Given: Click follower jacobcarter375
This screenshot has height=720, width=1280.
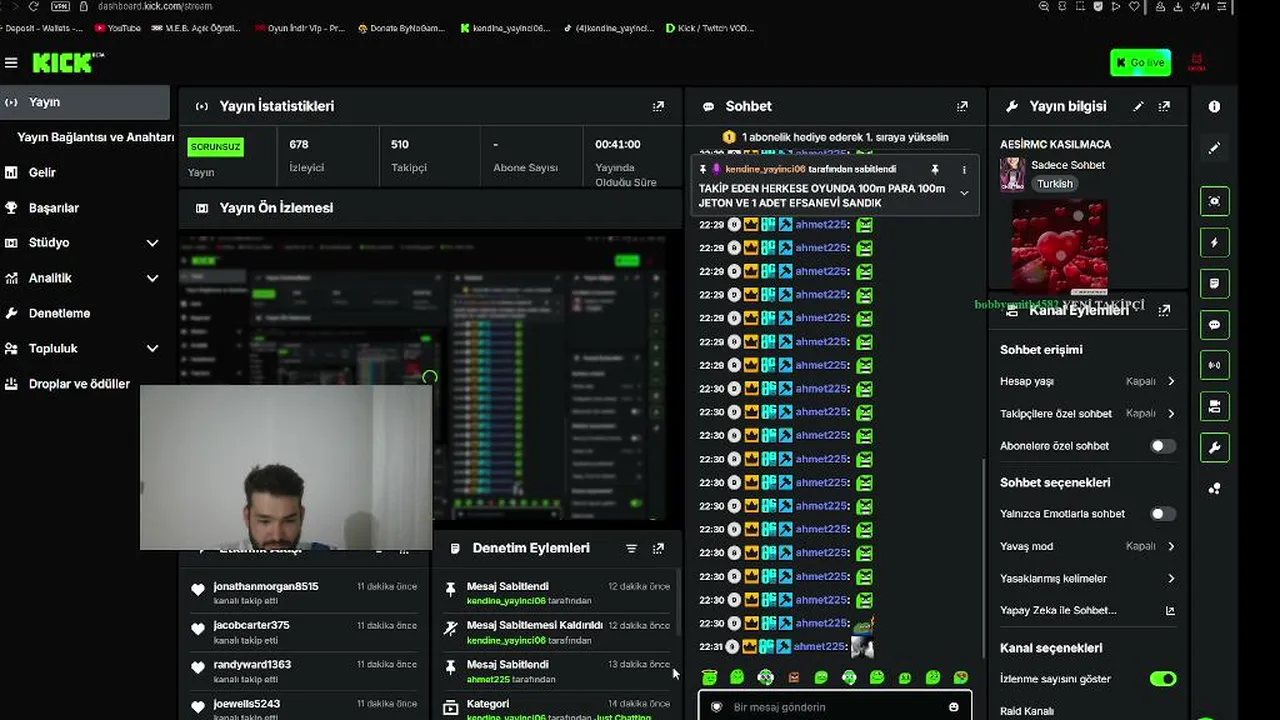Looking at the screenshot, I should [252, 625].
